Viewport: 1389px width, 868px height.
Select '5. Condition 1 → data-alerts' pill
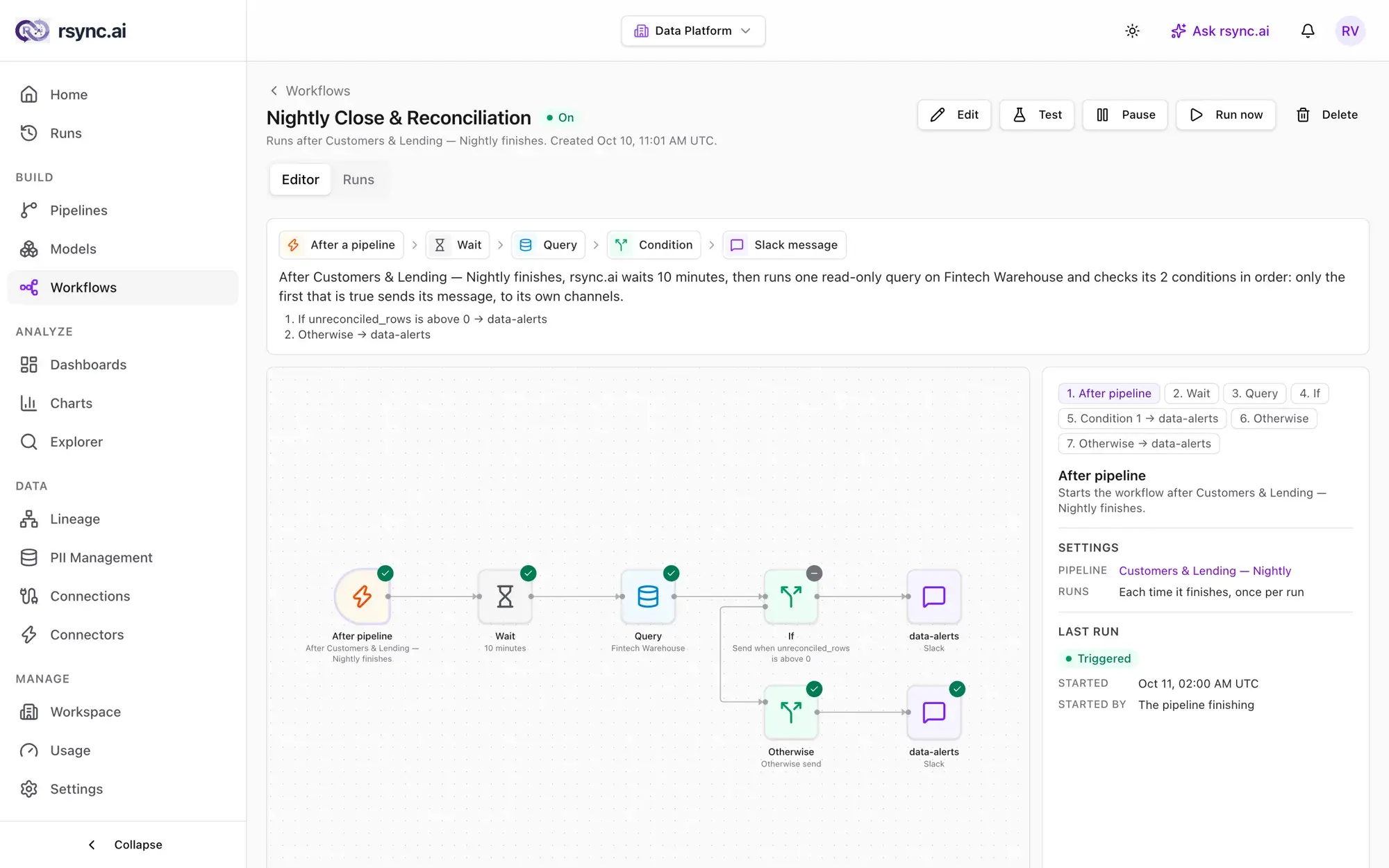1142,419
